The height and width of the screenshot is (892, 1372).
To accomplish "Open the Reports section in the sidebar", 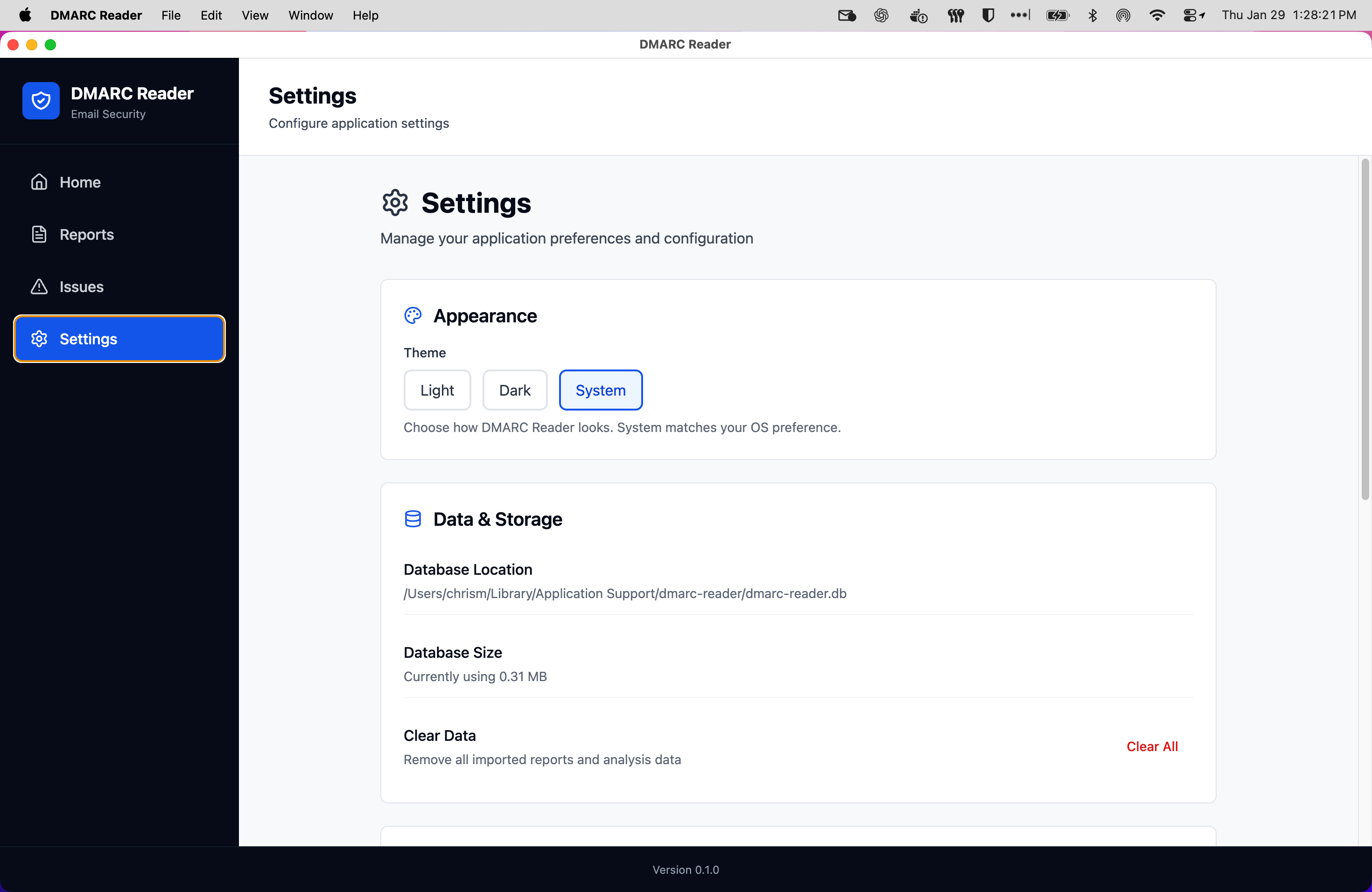I will click(x=86, y=234).
